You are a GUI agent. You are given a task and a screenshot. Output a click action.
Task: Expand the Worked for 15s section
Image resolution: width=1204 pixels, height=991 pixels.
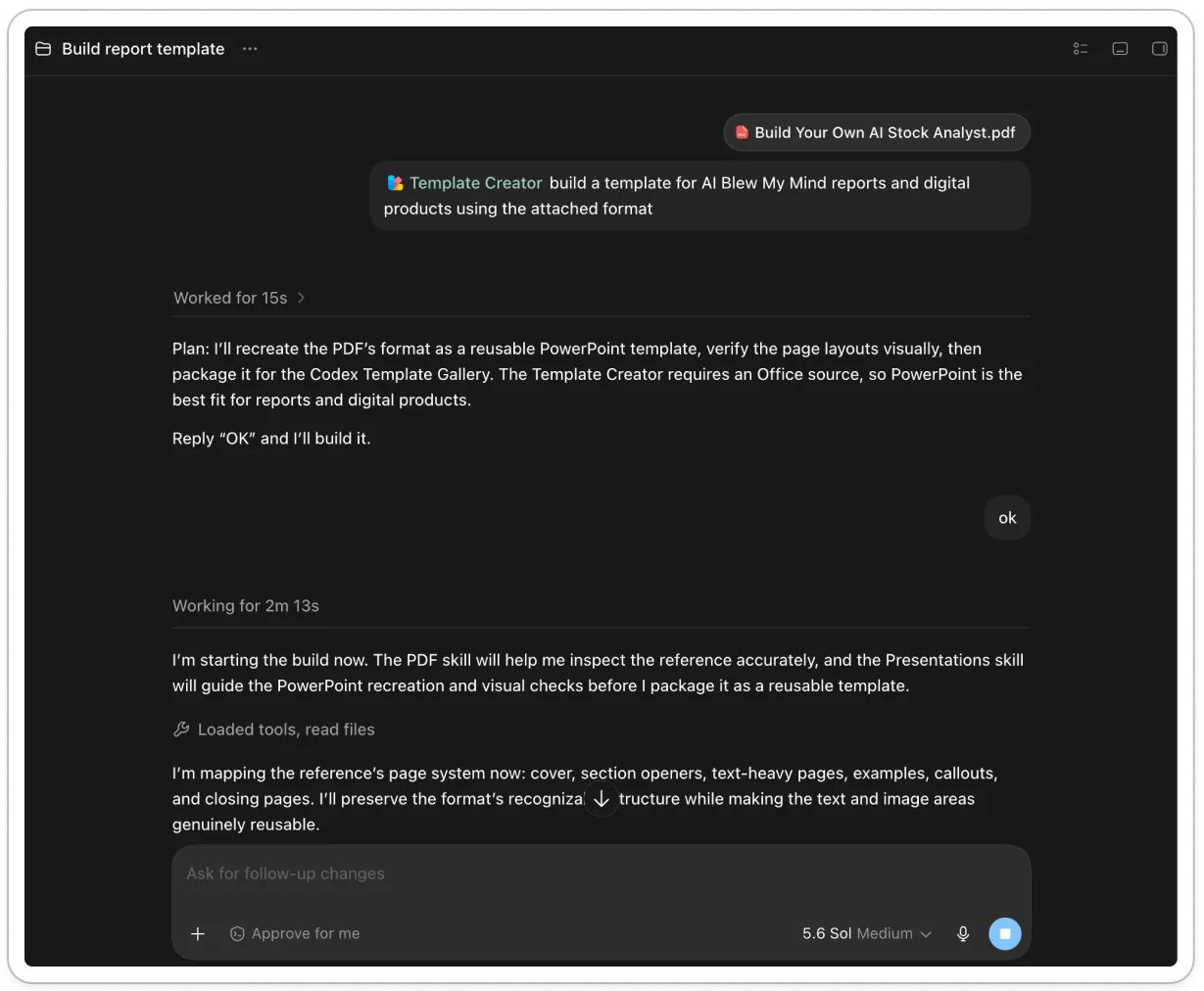click(x=239, y=298)
